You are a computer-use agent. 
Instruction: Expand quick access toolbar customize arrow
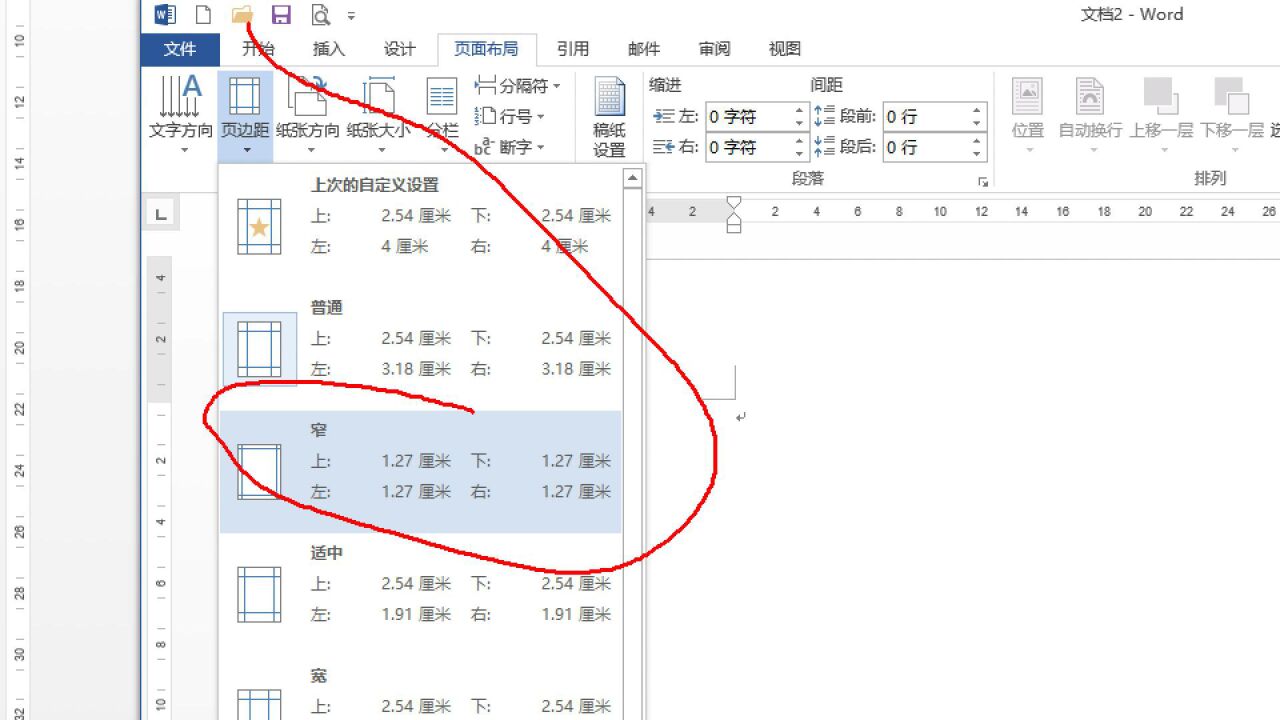point(351,16)
